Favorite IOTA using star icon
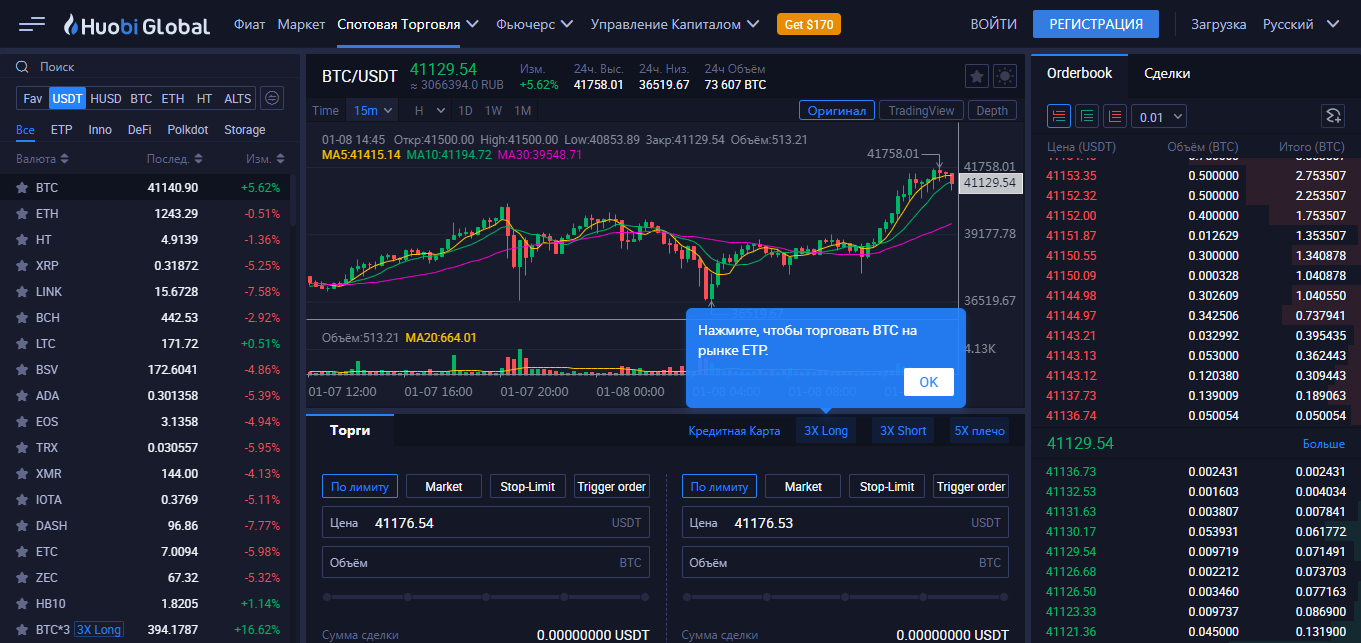The image size is (1361, 643). 21,499
